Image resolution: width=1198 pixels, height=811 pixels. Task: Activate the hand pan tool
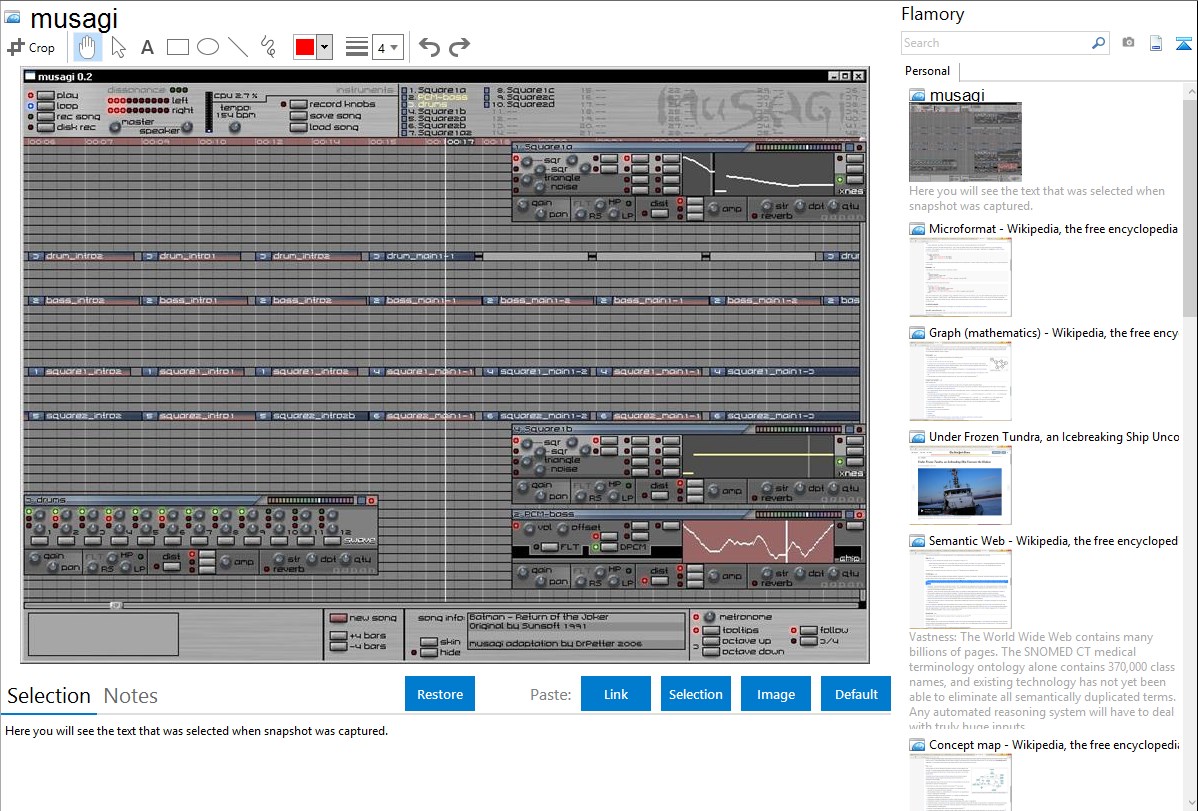88,47
